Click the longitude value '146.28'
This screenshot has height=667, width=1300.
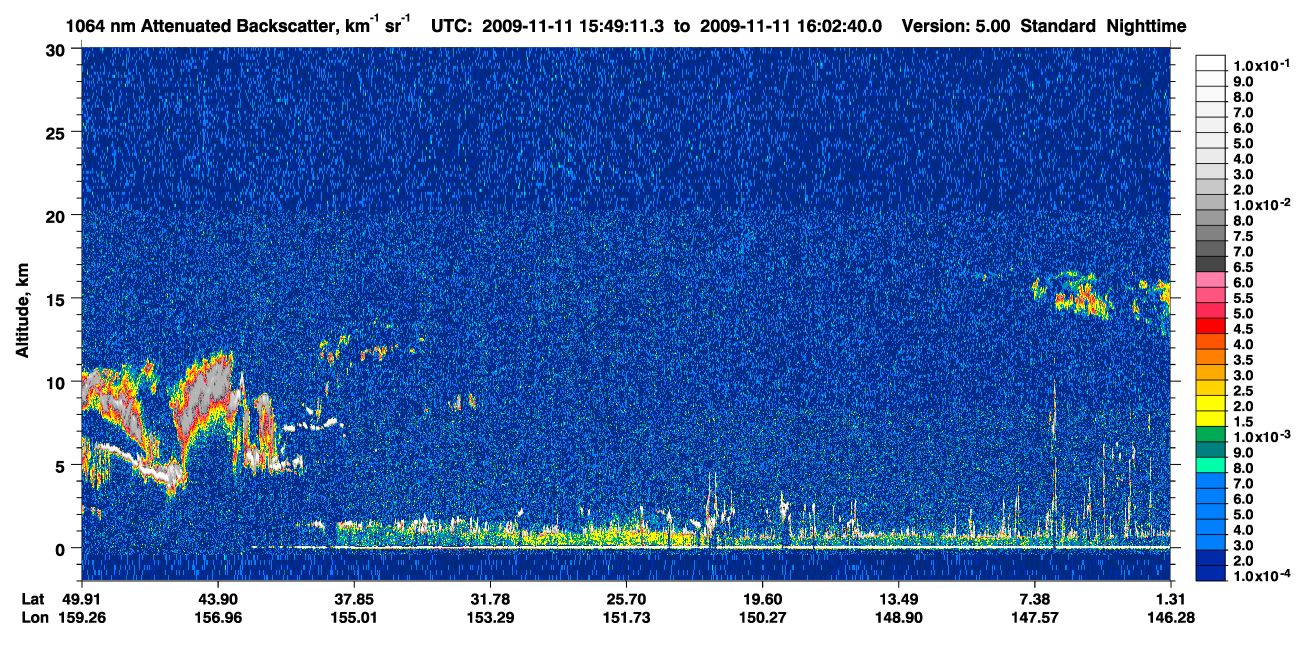(1170, 617)
